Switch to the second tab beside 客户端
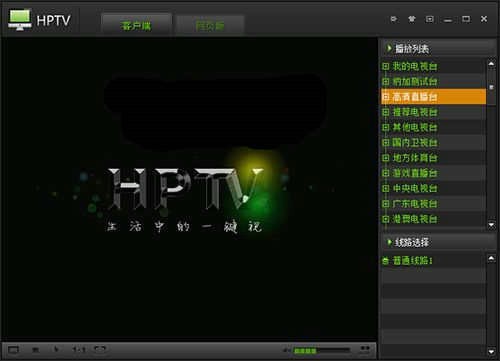 210,25
